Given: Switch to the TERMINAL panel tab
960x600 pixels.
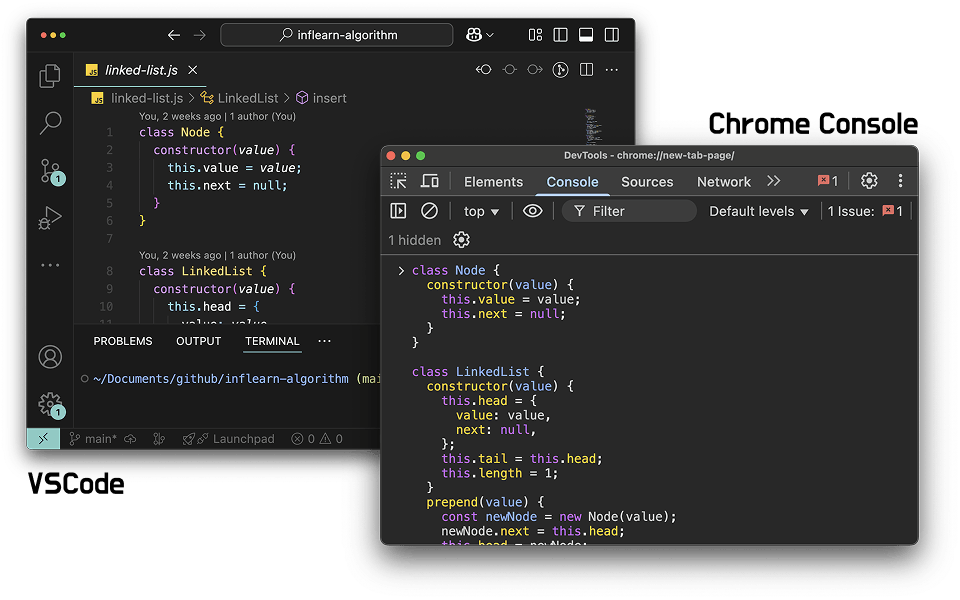Looking at the screenshot, I should coord(272,341).
